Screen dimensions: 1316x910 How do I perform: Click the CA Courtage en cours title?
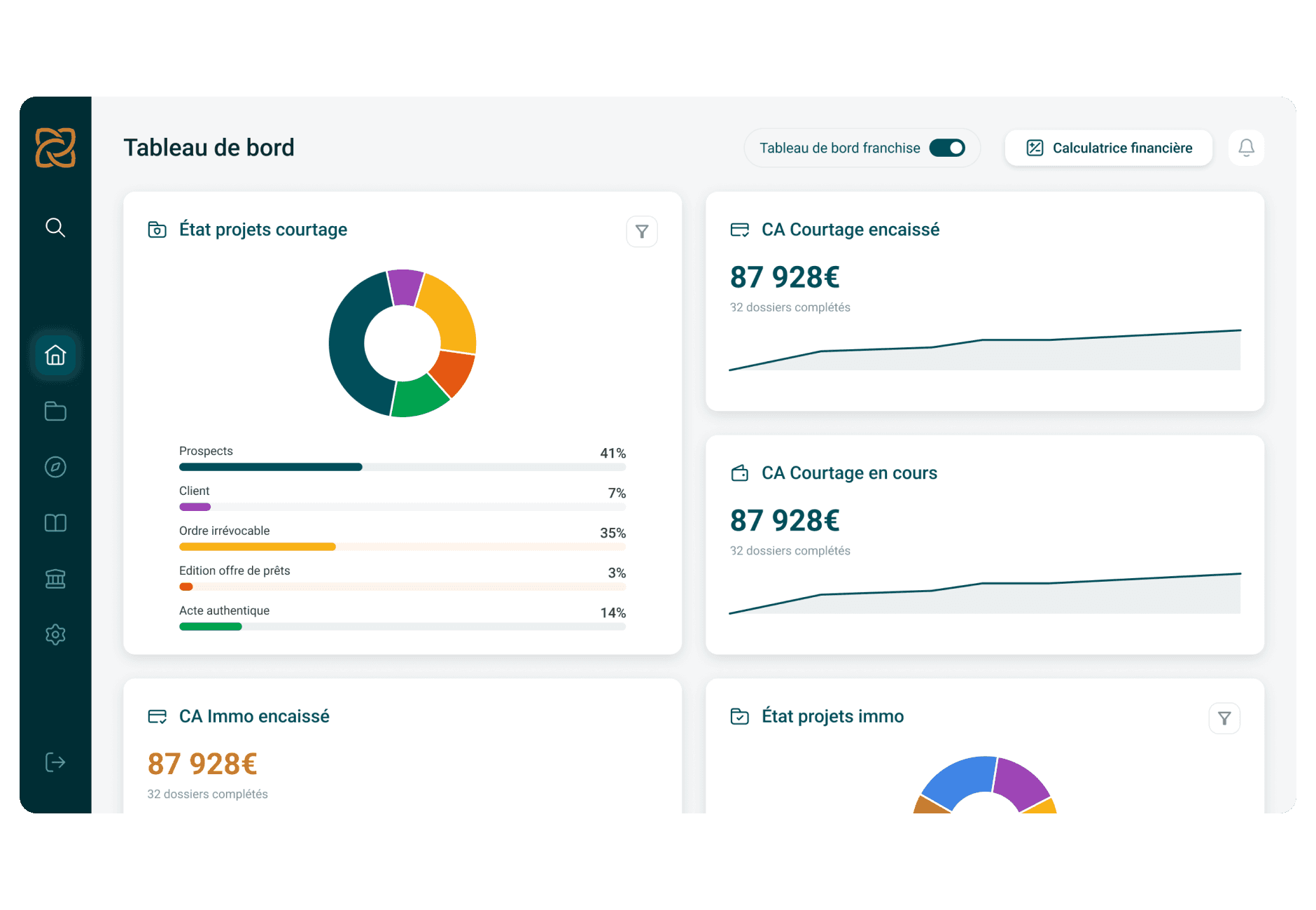coord(849,473)
